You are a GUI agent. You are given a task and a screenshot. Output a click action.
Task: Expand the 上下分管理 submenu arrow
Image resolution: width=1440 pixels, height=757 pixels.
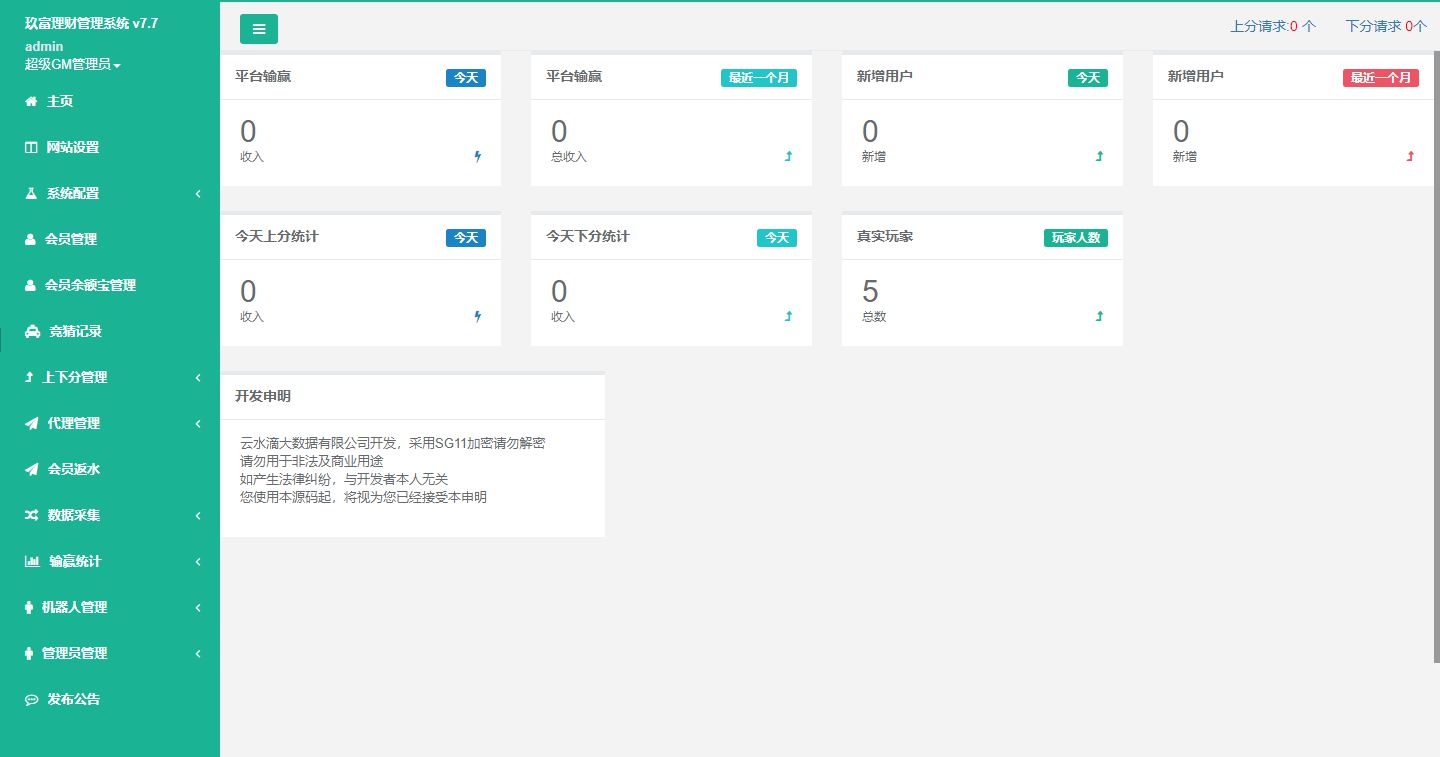pos(198,377)
